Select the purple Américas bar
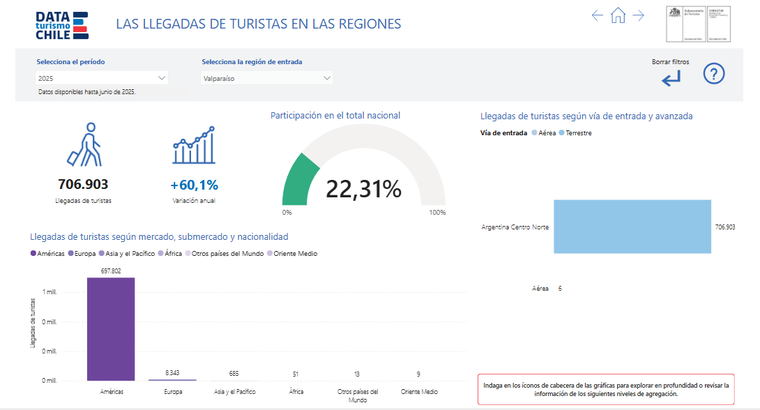This screenshot has height=410, width=760. tap(110, 328)
